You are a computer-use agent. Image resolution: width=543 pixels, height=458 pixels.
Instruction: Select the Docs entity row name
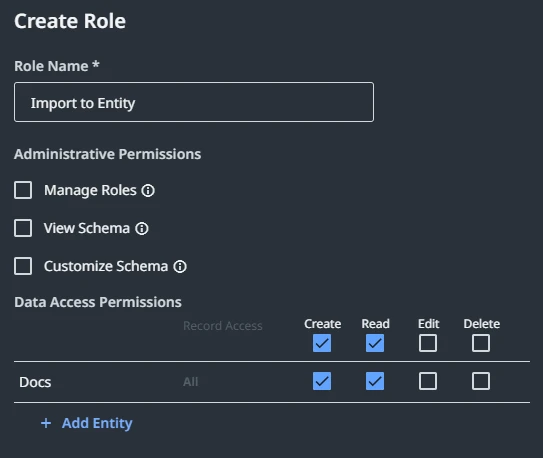tap(35, 382)
